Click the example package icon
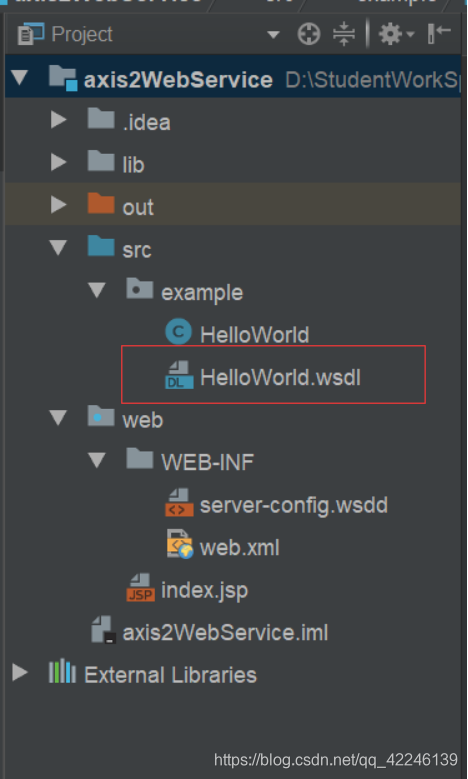 pyautogui.click(x=140, y=289)
